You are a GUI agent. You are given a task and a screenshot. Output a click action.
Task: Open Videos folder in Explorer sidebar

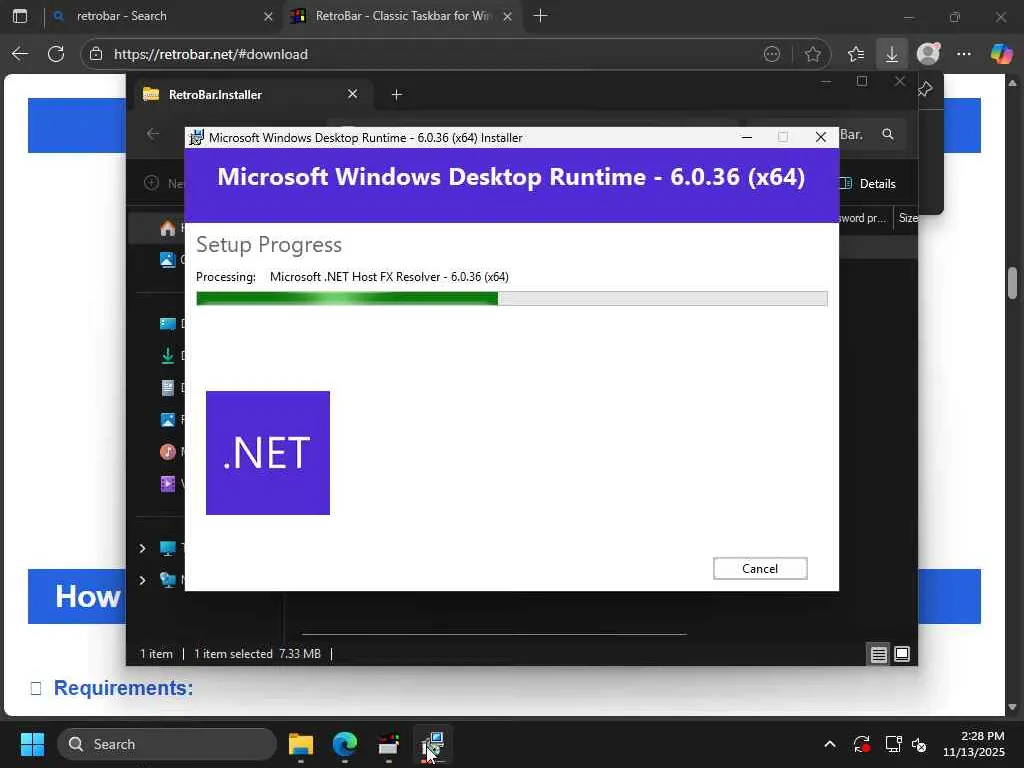click(168, 484)
